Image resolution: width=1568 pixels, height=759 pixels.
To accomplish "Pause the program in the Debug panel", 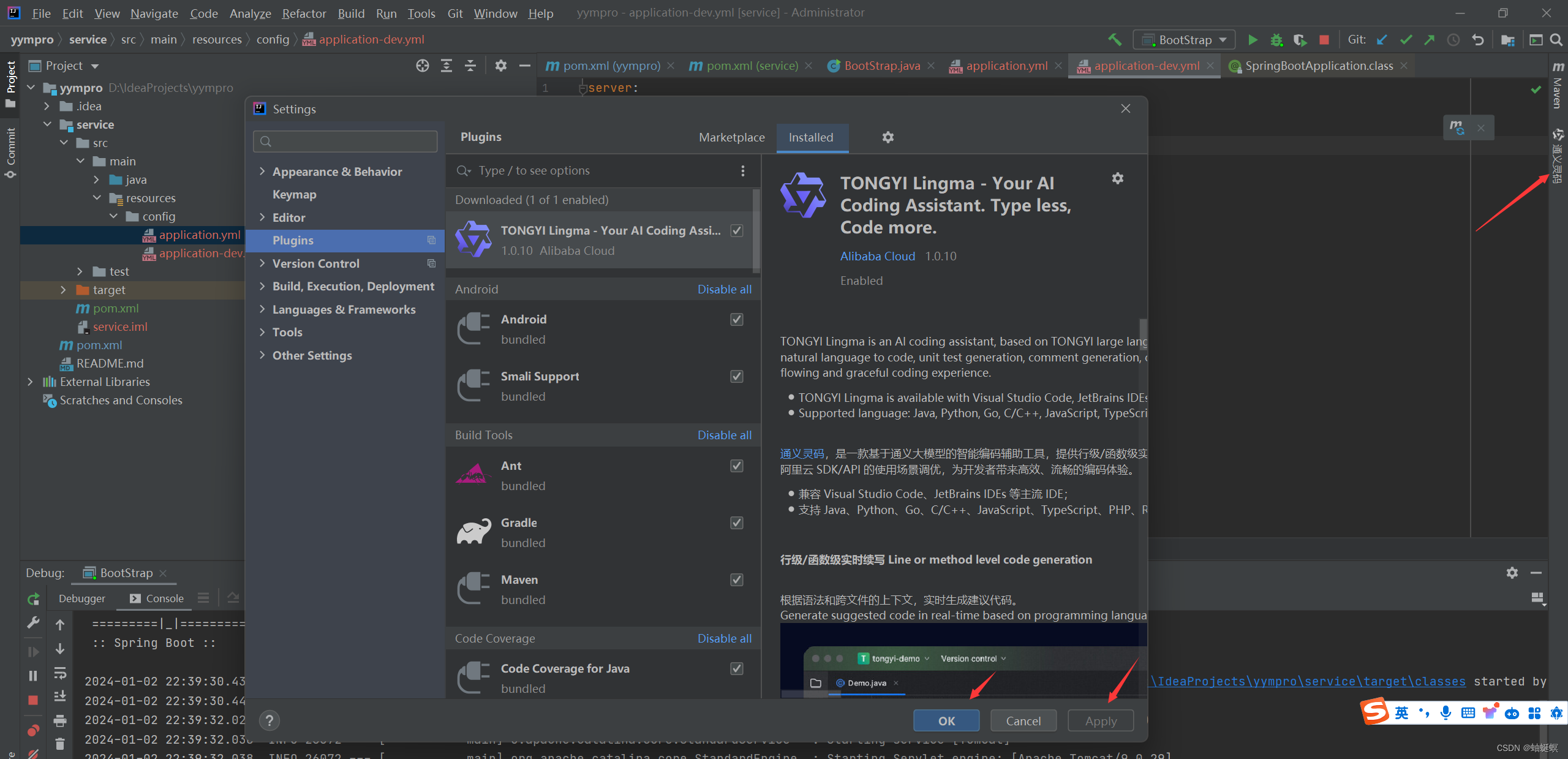I will (33, 676).
